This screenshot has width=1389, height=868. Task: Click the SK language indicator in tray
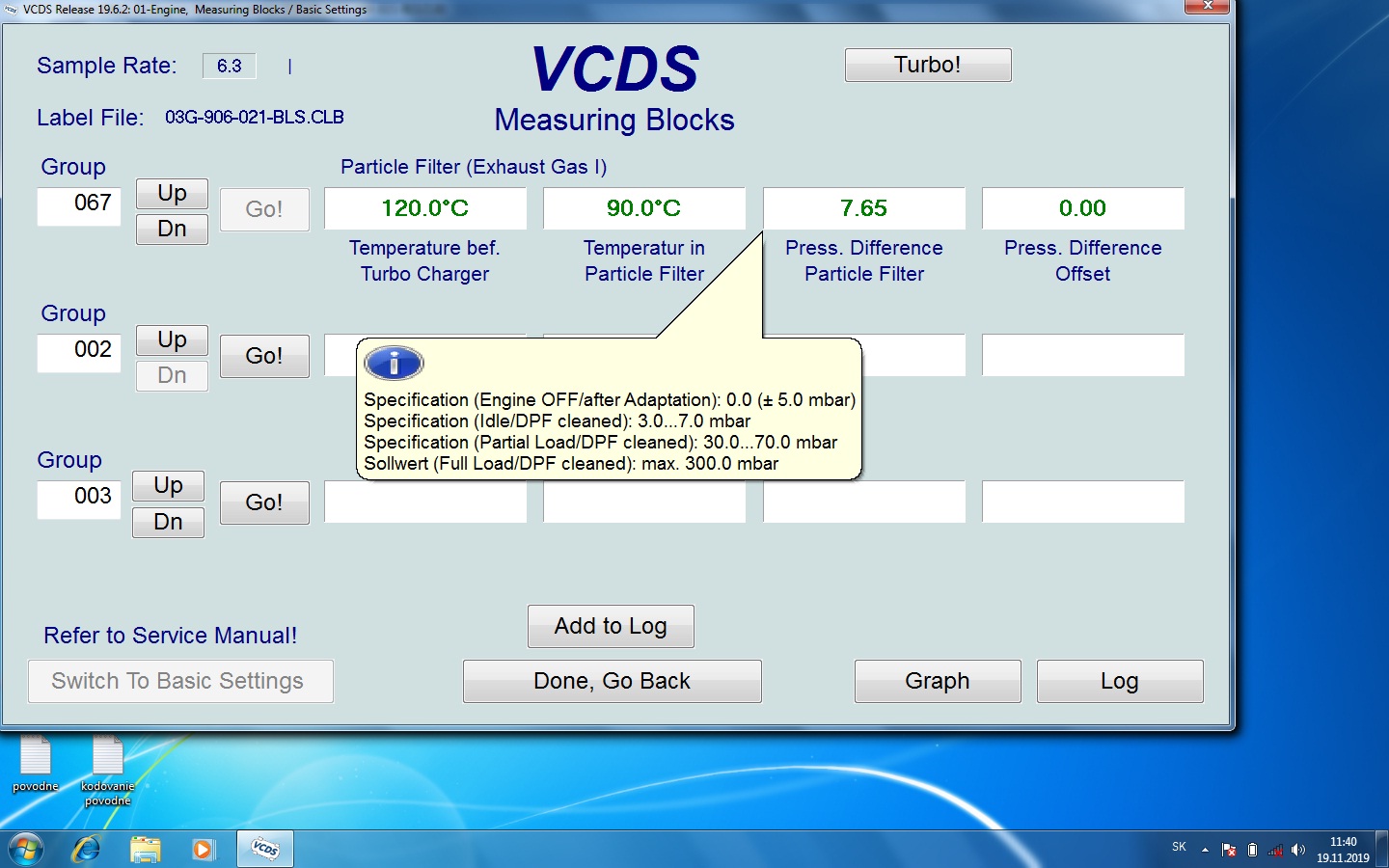pos(1179,847)
